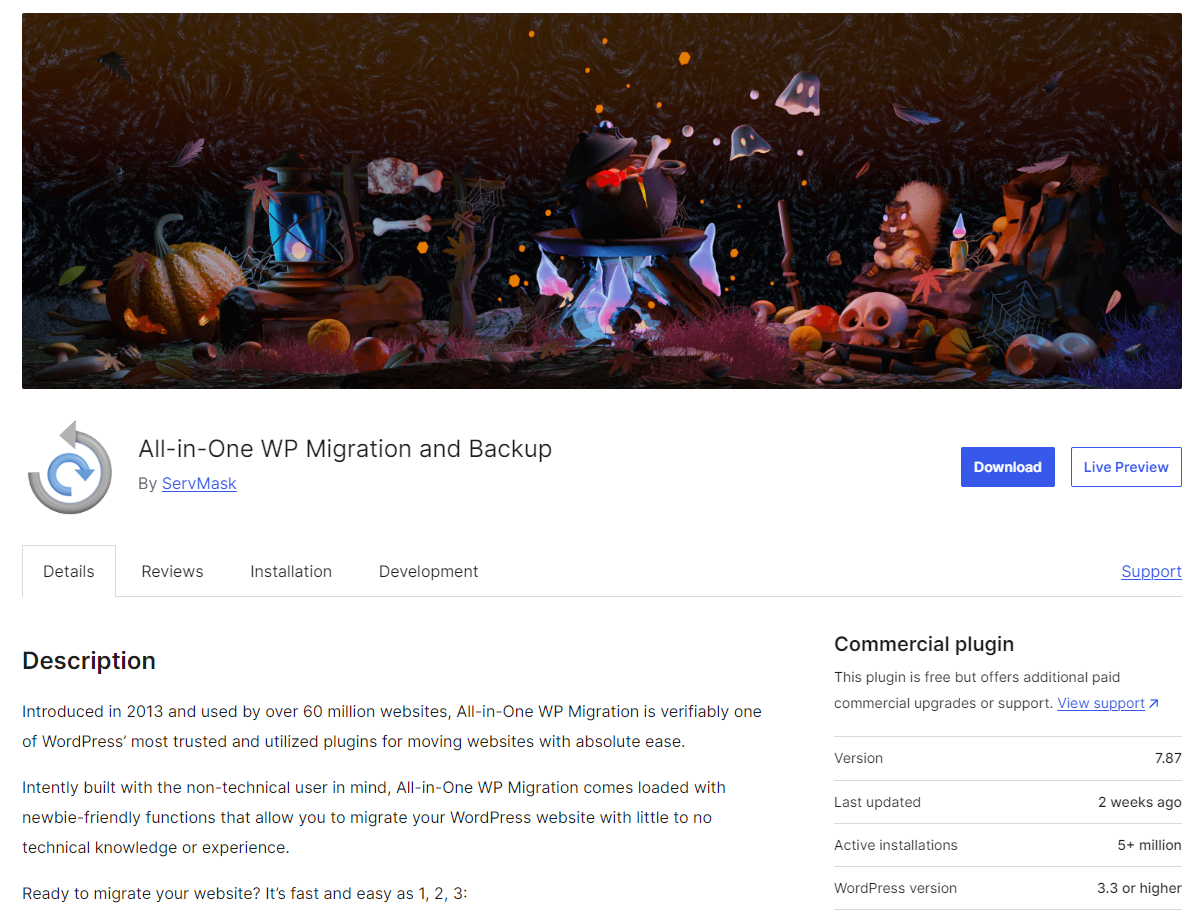Click the View support link
This screenshot has width=1190, height=913.
(x=1098, y=703)
